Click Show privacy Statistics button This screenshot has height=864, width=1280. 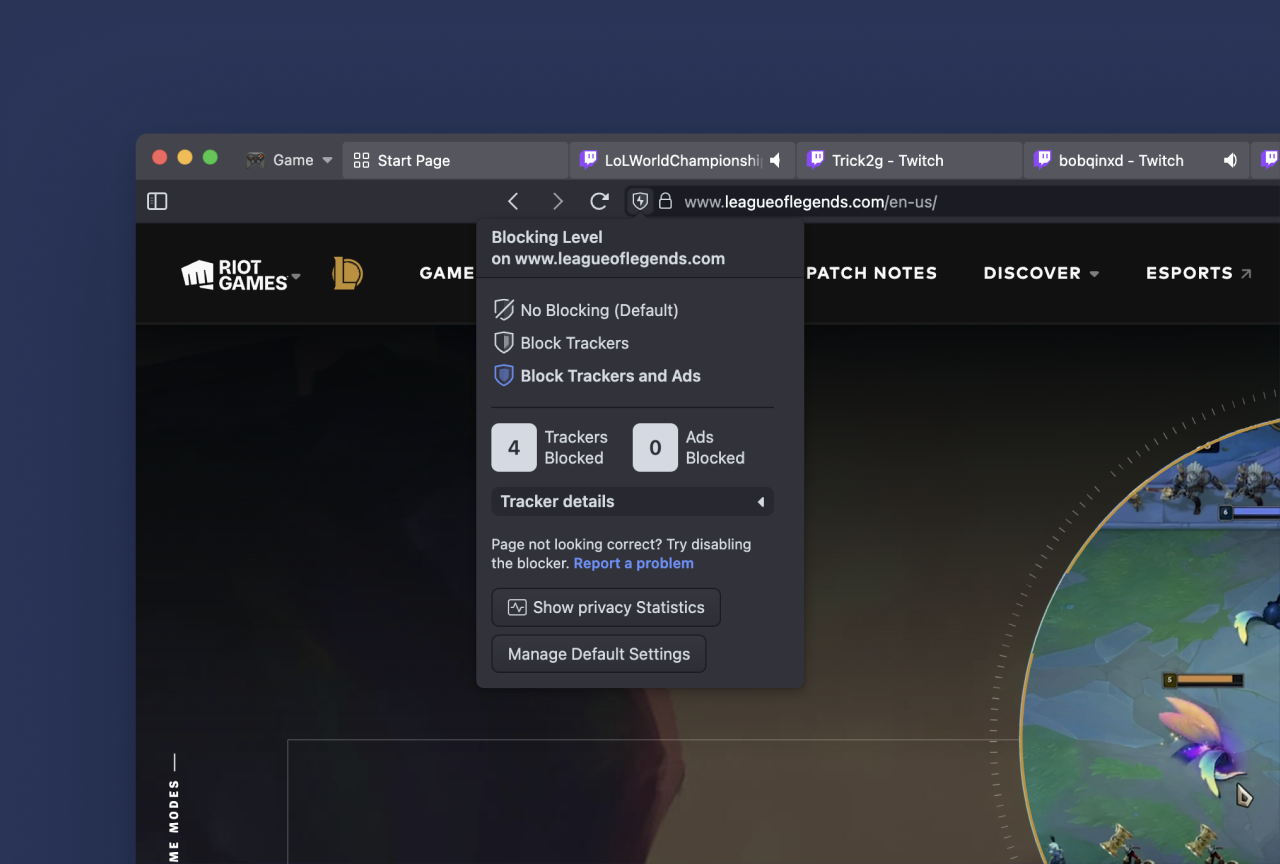[606, 607]
